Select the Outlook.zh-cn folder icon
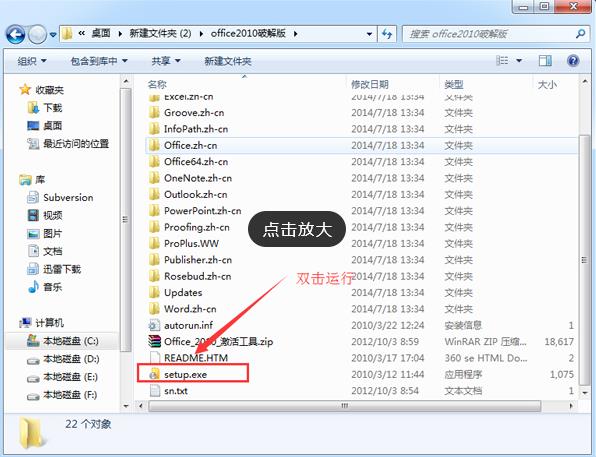The width and height of the screenshot is (596, 457). point(154,194)
